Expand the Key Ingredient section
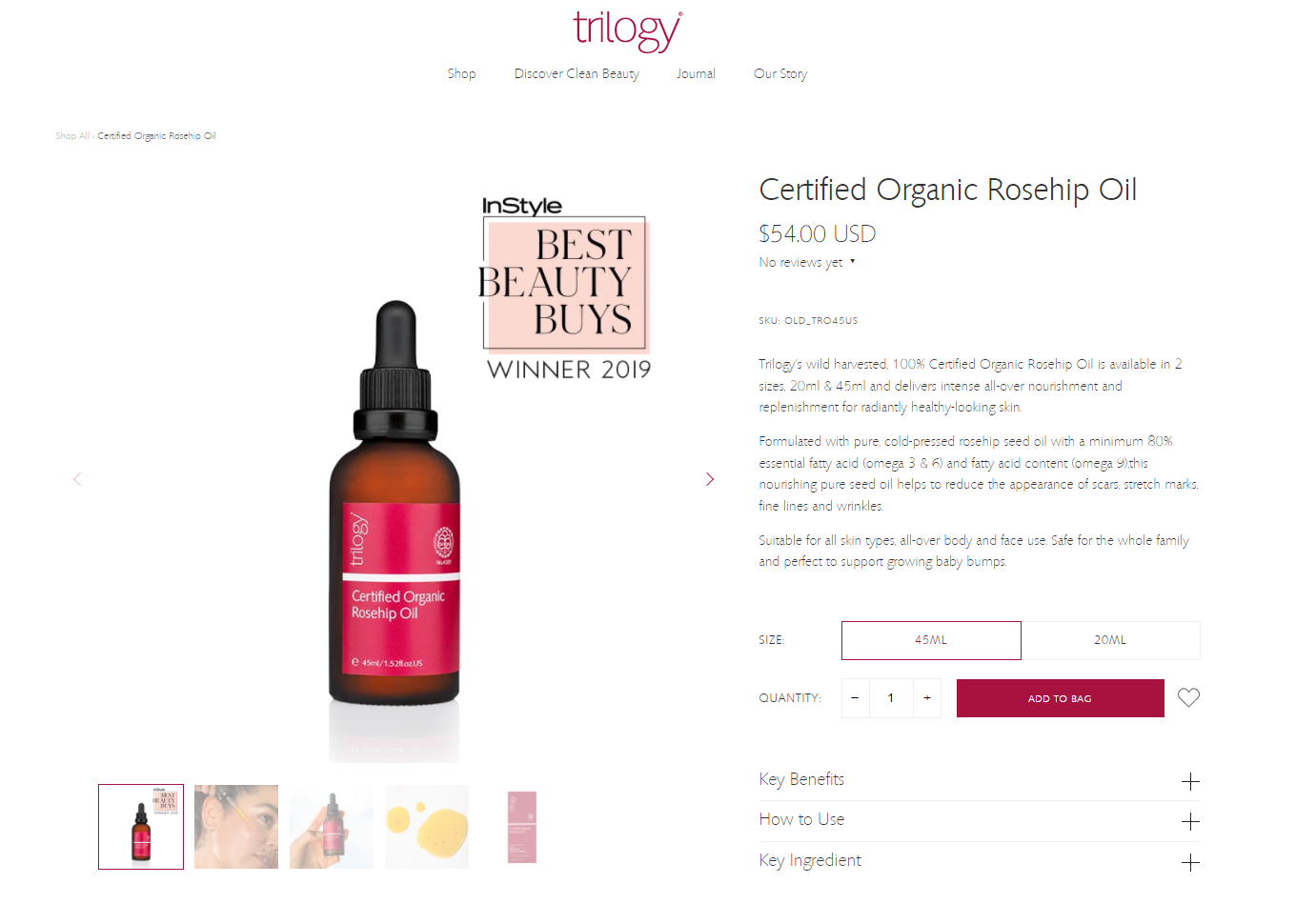Image resolution: width=1316 pixels, height=904 pixels. click(979, 861)
